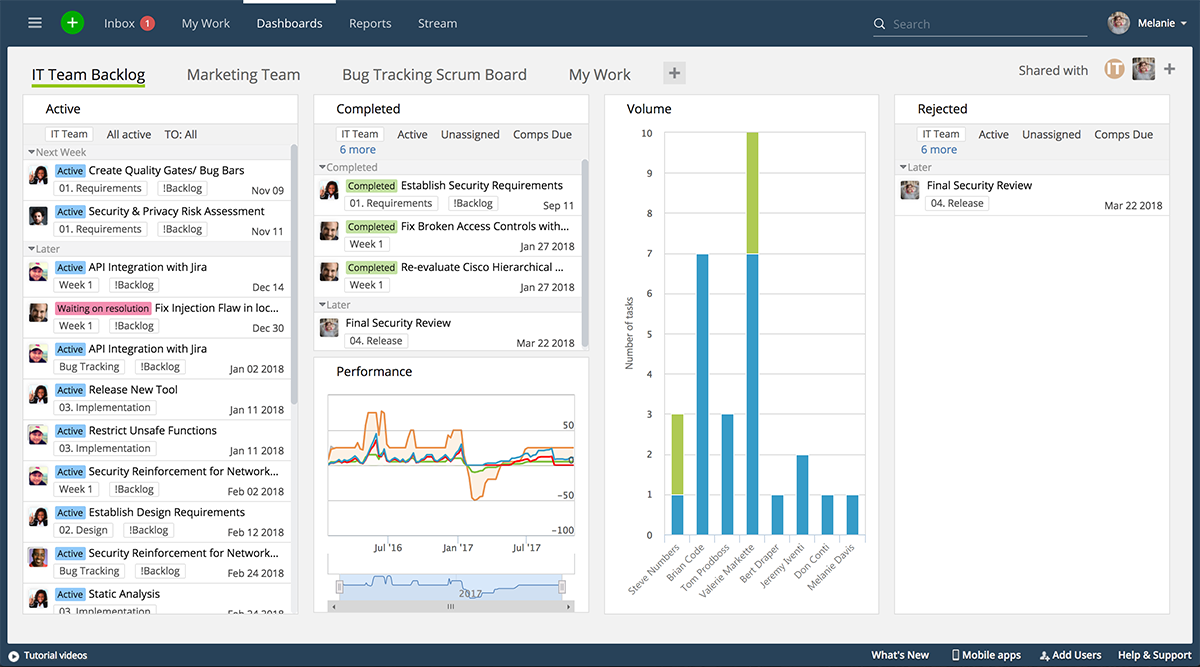The width and height of the screenshot is (1200, 667).
Task: Open the Reports section in the top menu
Action: click(370, 23)
